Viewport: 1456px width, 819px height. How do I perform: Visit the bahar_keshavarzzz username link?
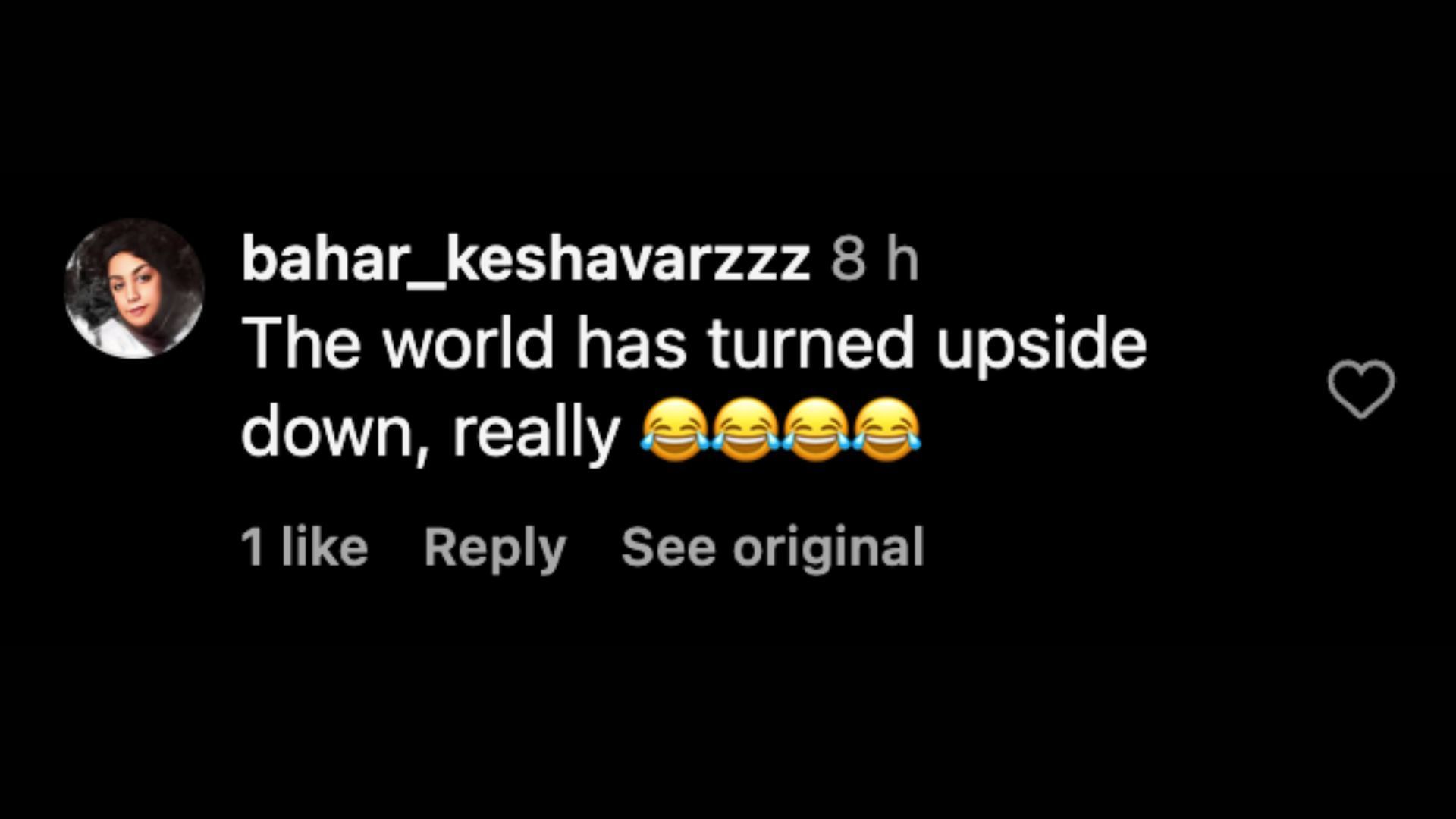click(x=526, y=260)
